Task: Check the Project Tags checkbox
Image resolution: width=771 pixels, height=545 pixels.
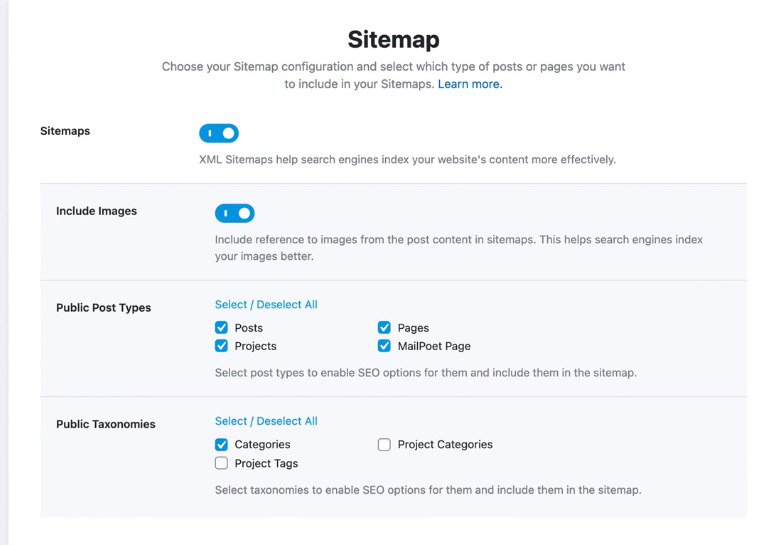Action: tap(221, 463)
